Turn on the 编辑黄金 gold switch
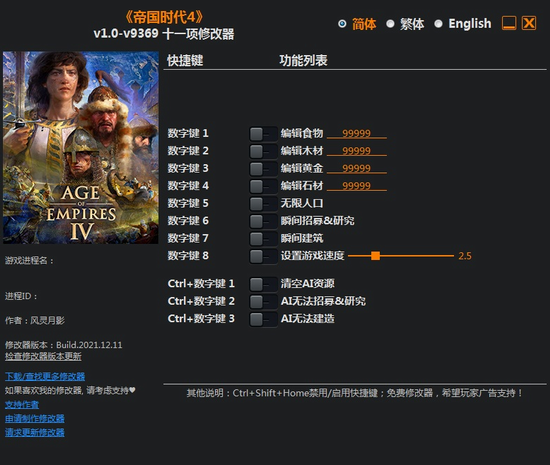 click(x=263, y=169)
